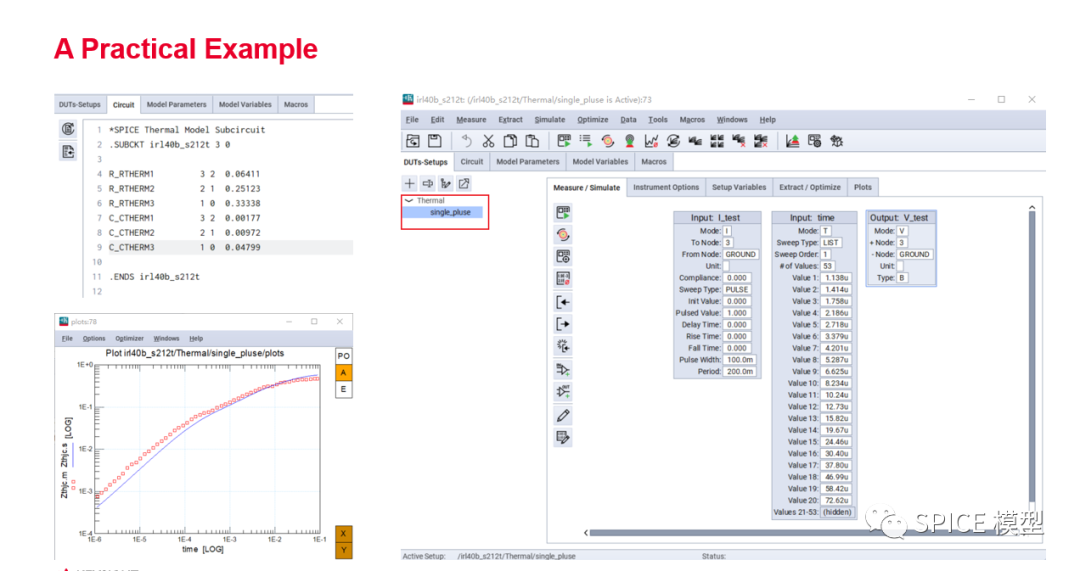Toggle the orange X axis button
This screenshot has width=1080, height=571.
pyautogui.click(x=343, y=534)
